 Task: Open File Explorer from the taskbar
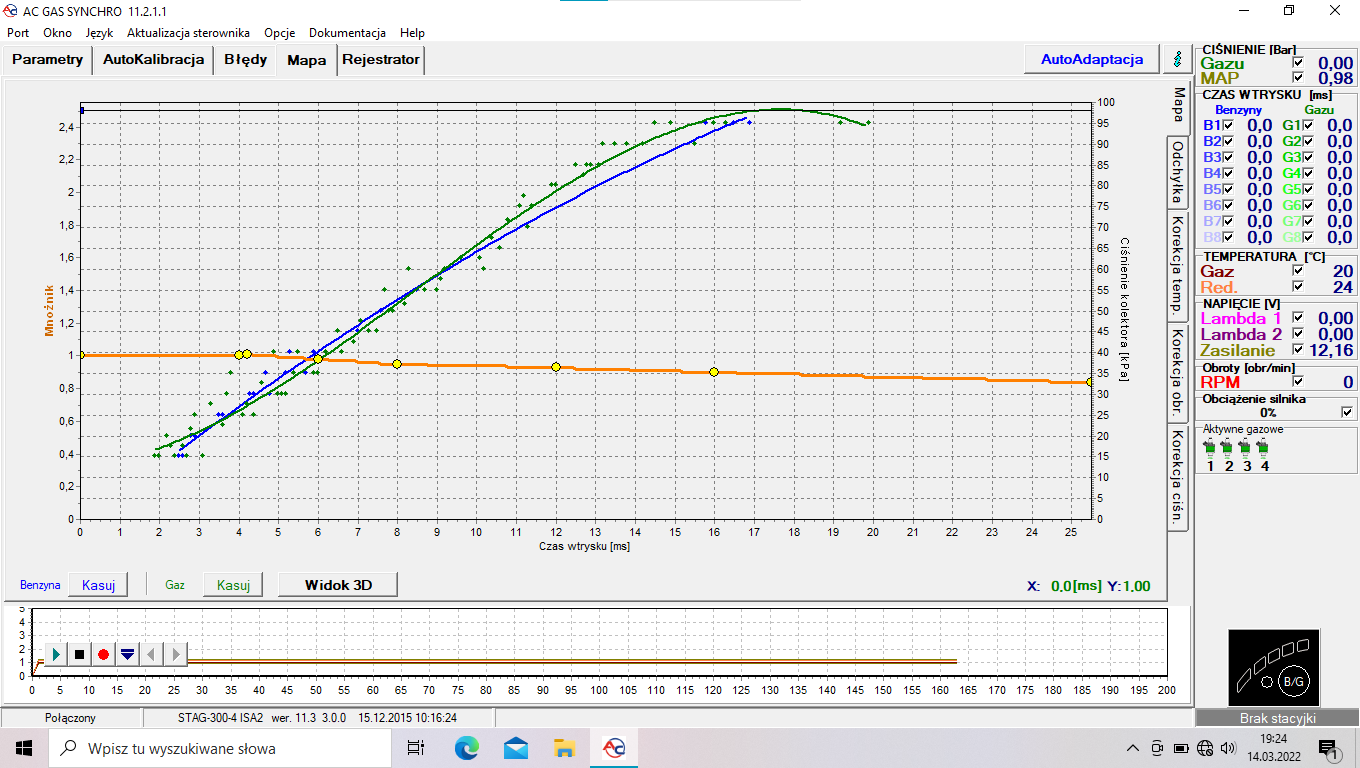click(x=565, y=748)
